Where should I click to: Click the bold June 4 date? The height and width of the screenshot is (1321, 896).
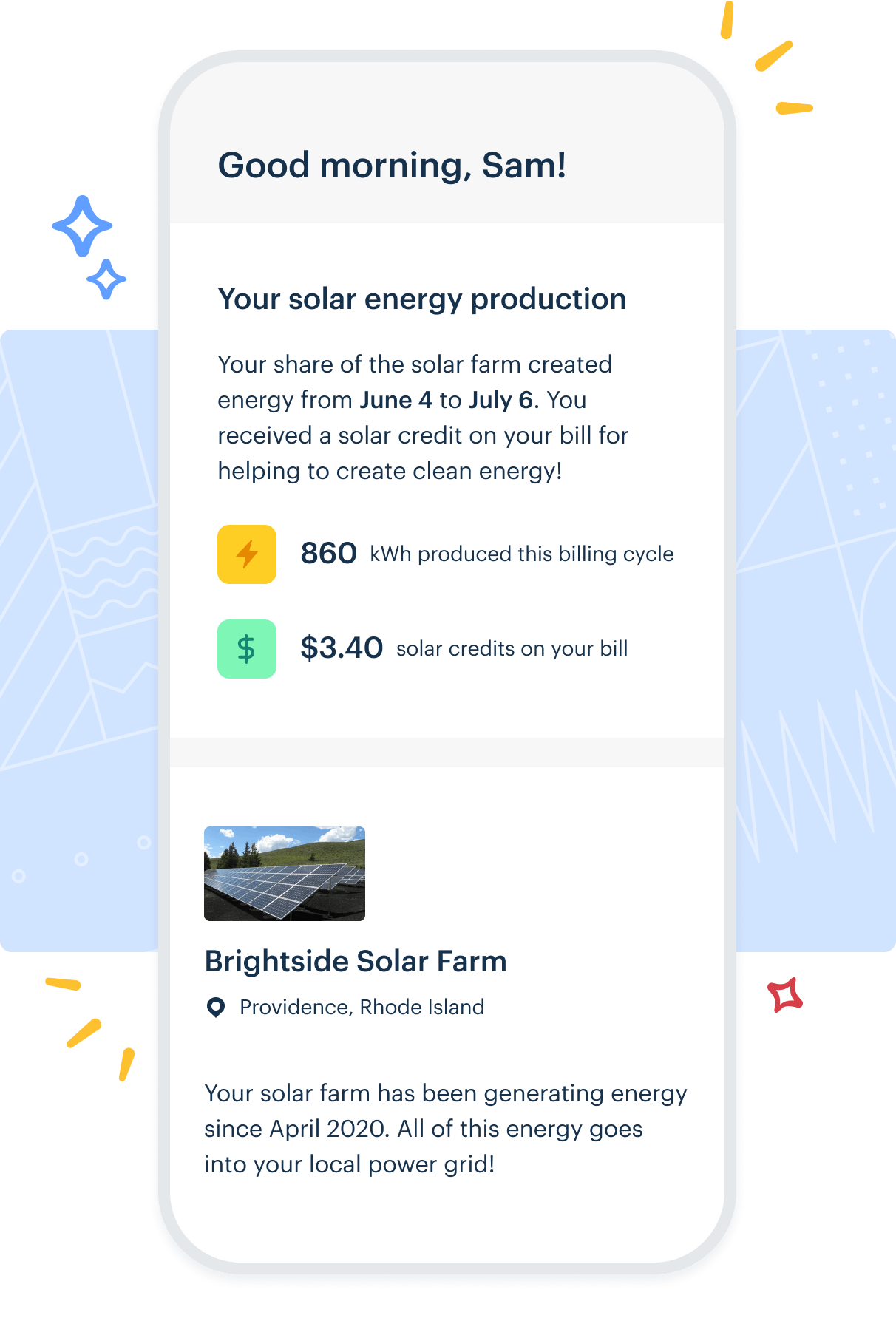(396, 400)
